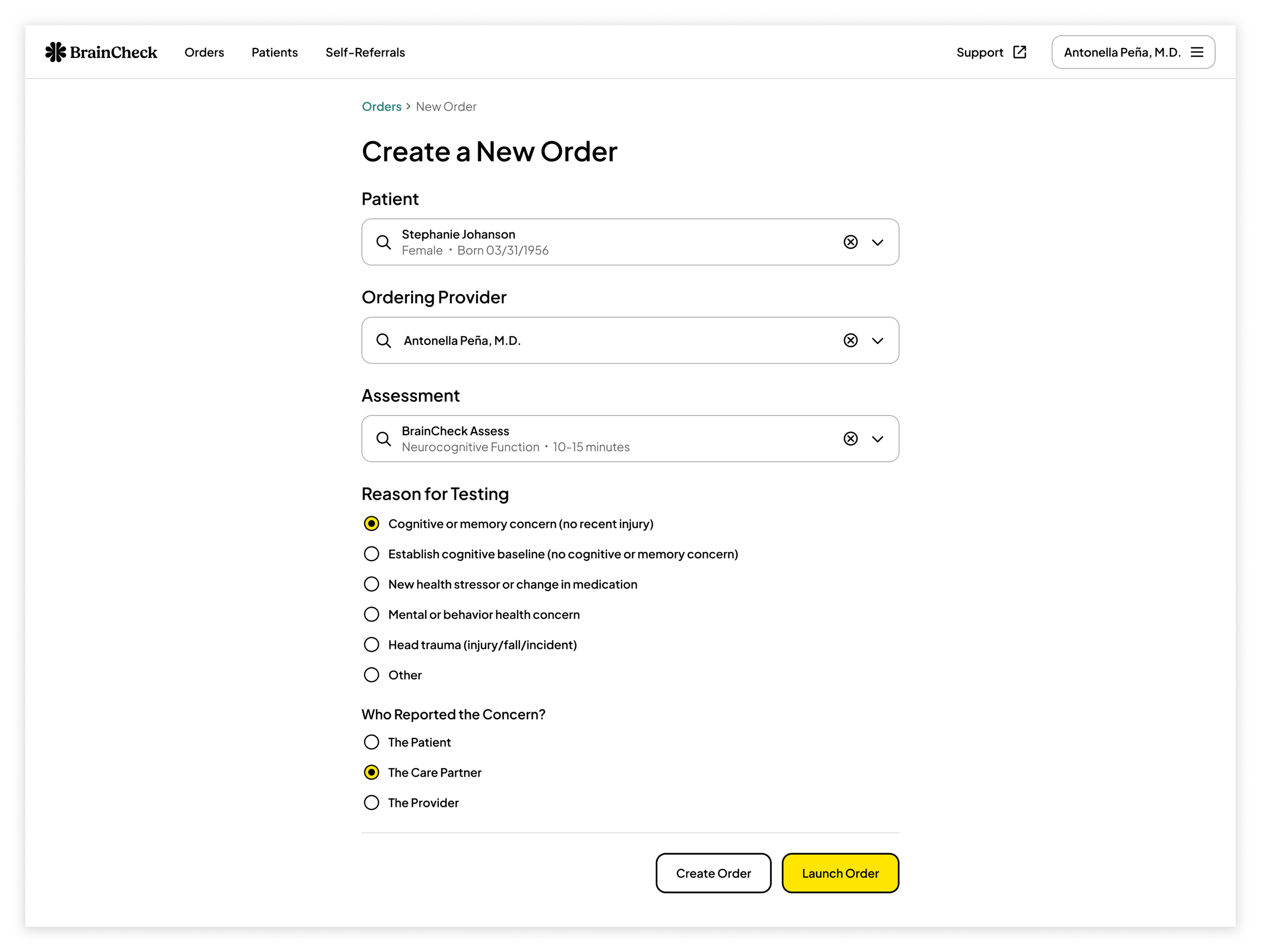
Task: Select The Provider radio option
Action: (x=372, y=802)
